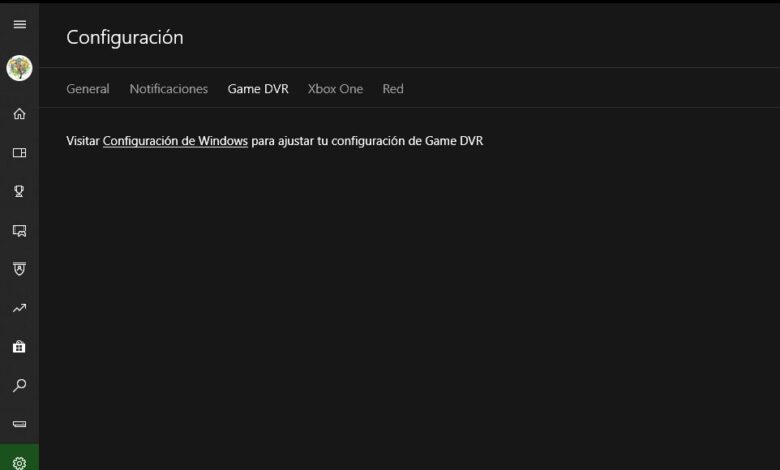This screenshot has width=780, height=470.
Task: Open the Store bag icon
Action: tap(19, 347)
